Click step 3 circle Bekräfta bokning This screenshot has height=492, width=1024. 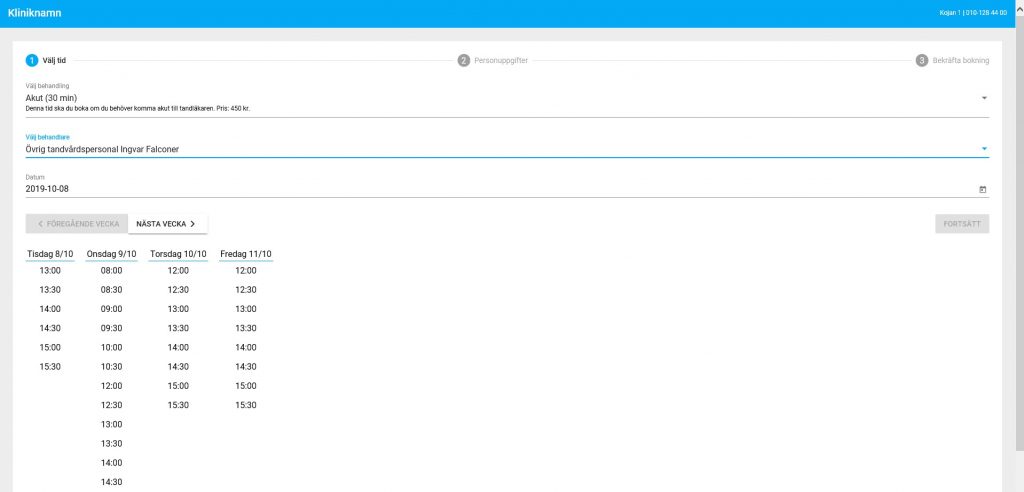point(921,61)
